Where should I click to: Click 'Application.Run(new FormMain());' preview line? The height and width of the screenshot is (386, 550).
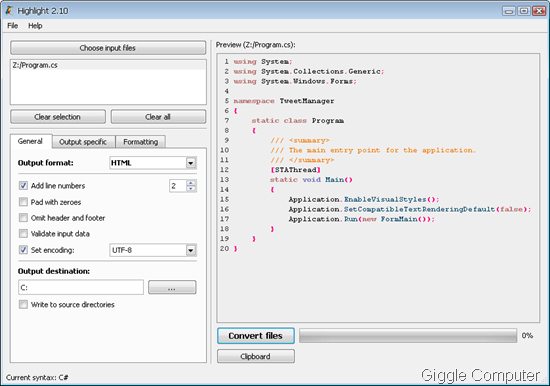(x=362, y=219)
